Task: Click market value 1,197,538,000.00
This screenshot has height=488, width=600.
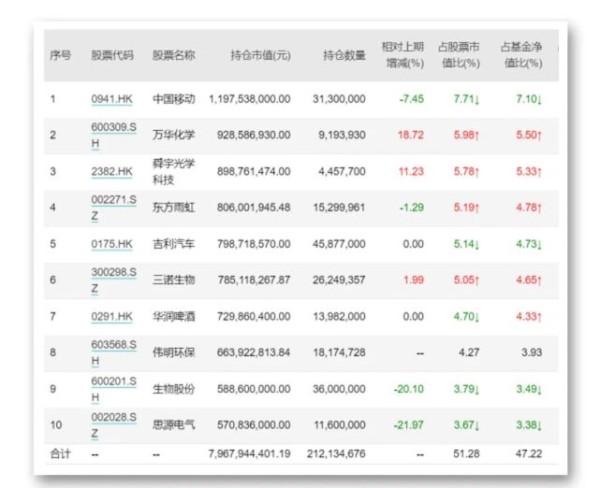Action: coord(249,99)
